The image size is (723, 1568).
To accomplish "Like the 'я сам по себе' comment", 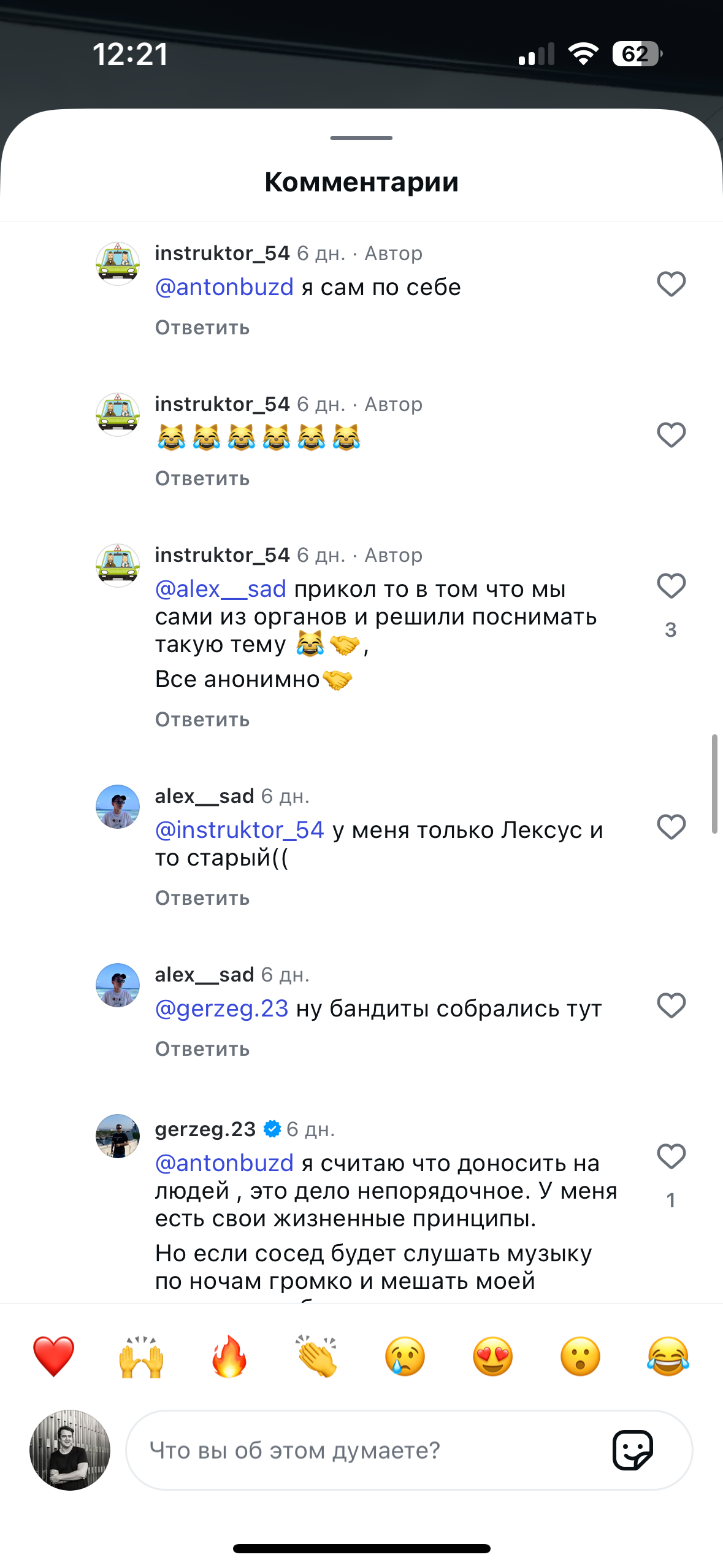I will [671, 284].
